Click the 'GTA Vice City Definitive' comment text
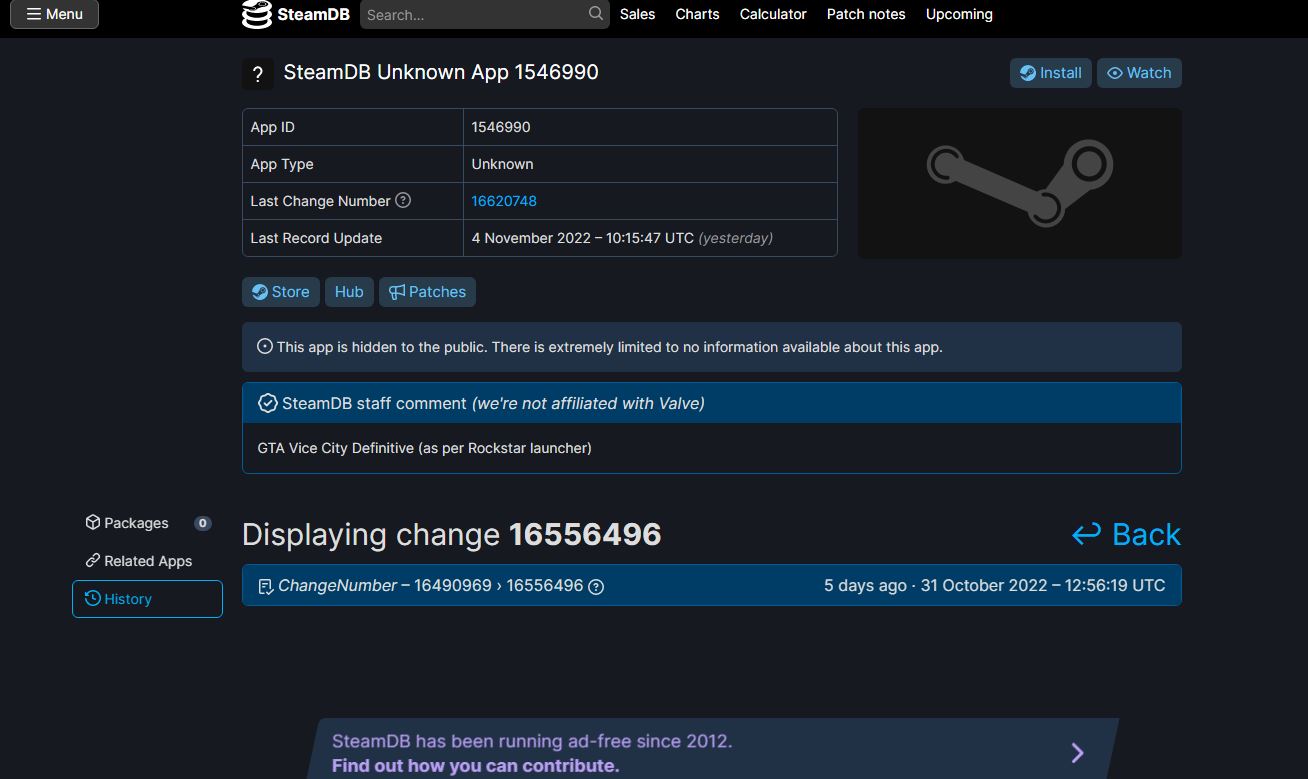This screenshot has height=779, width=1308. (x=424, y=448)
